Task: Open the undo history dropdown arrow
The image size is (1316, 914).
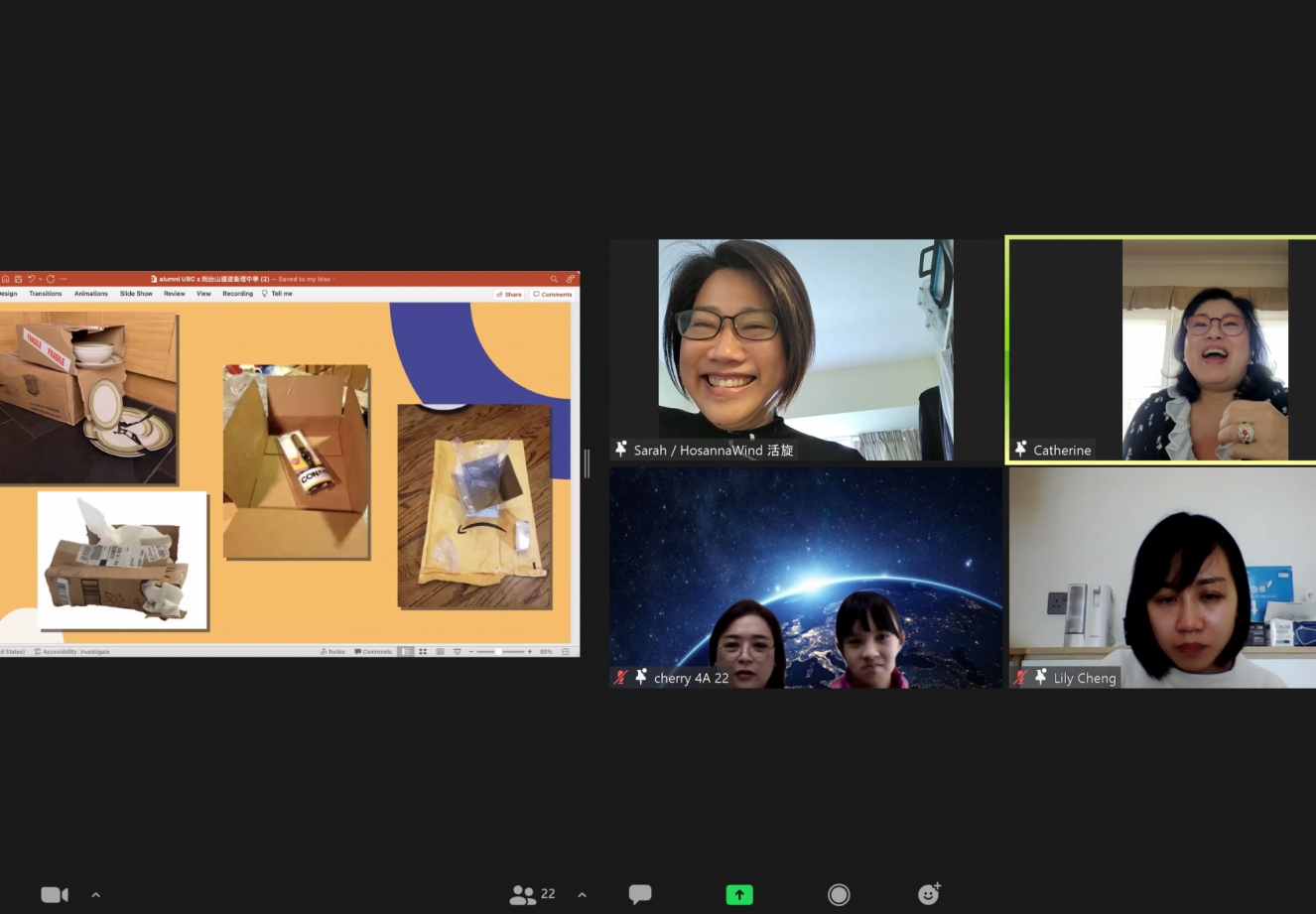Action: [x=40, y=279]
